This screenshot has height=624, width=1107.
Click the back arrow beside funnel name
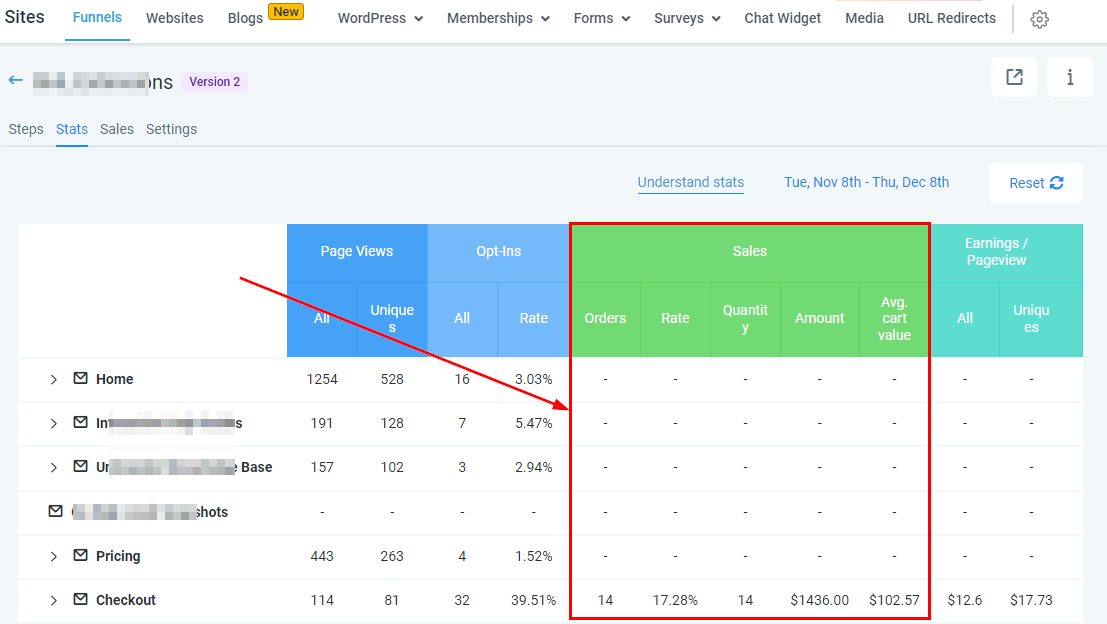(x=15, y=80)
